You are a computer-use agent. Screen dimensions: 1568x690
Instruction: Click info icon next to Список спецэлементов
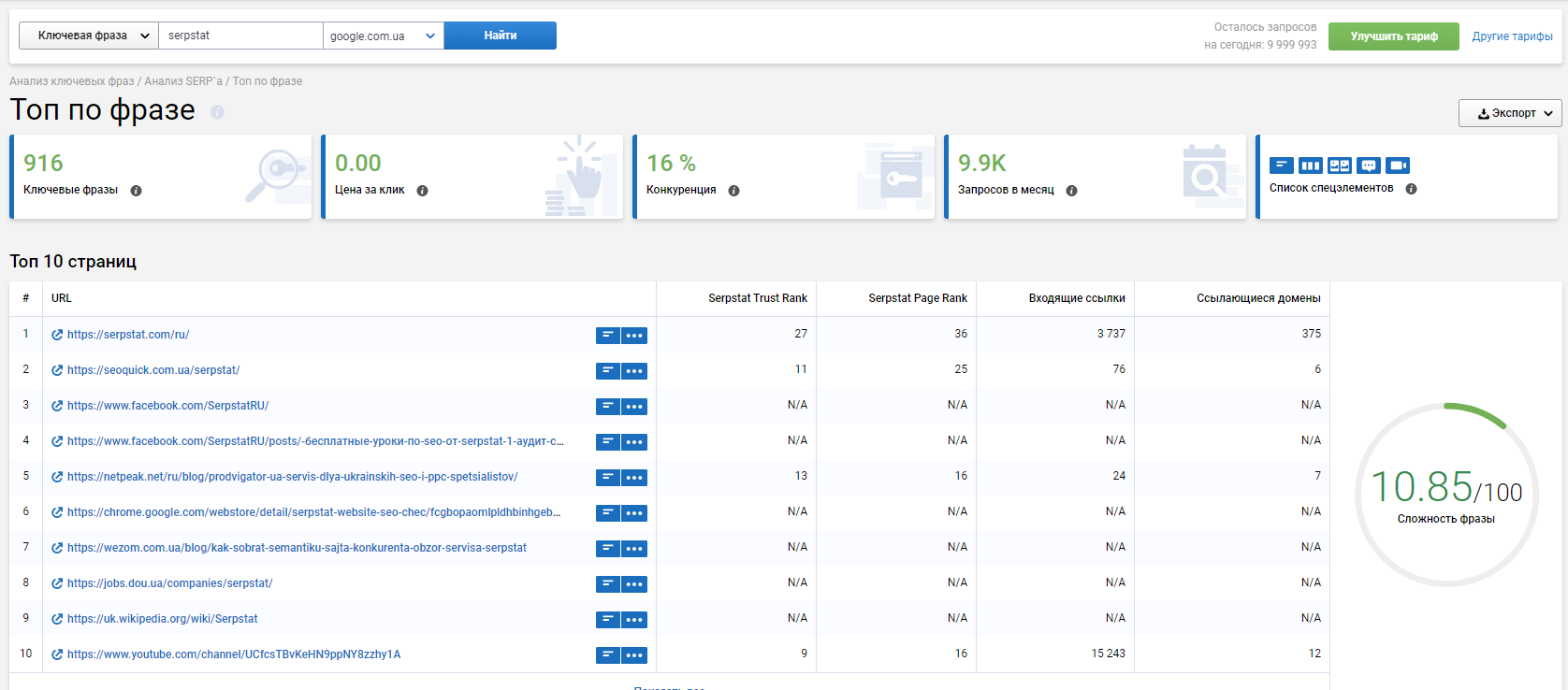(1411, 189)
